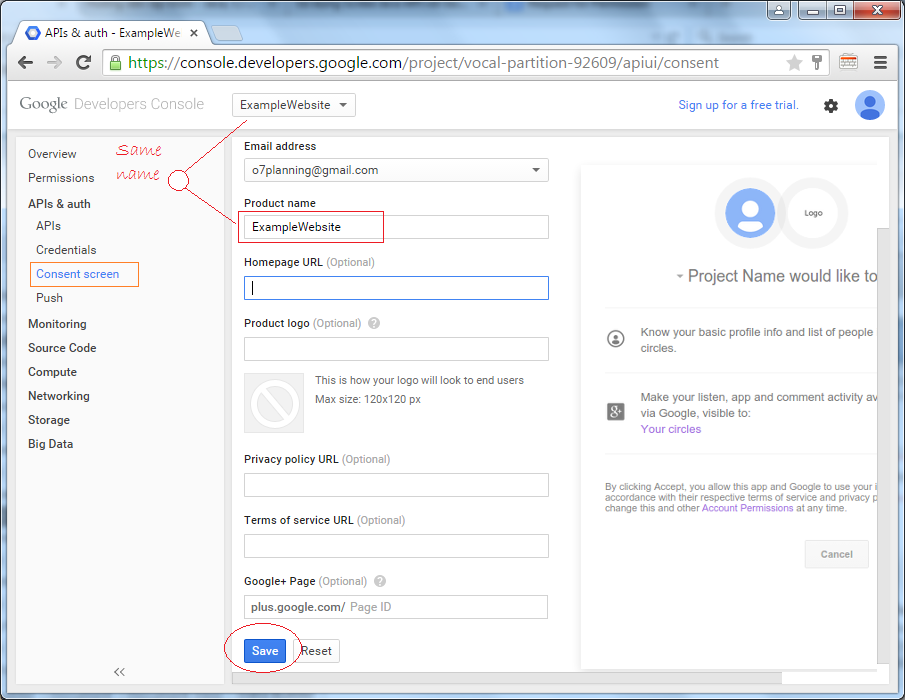Click the horizontal scrollbar at the bottom

(x=507, y=677)
